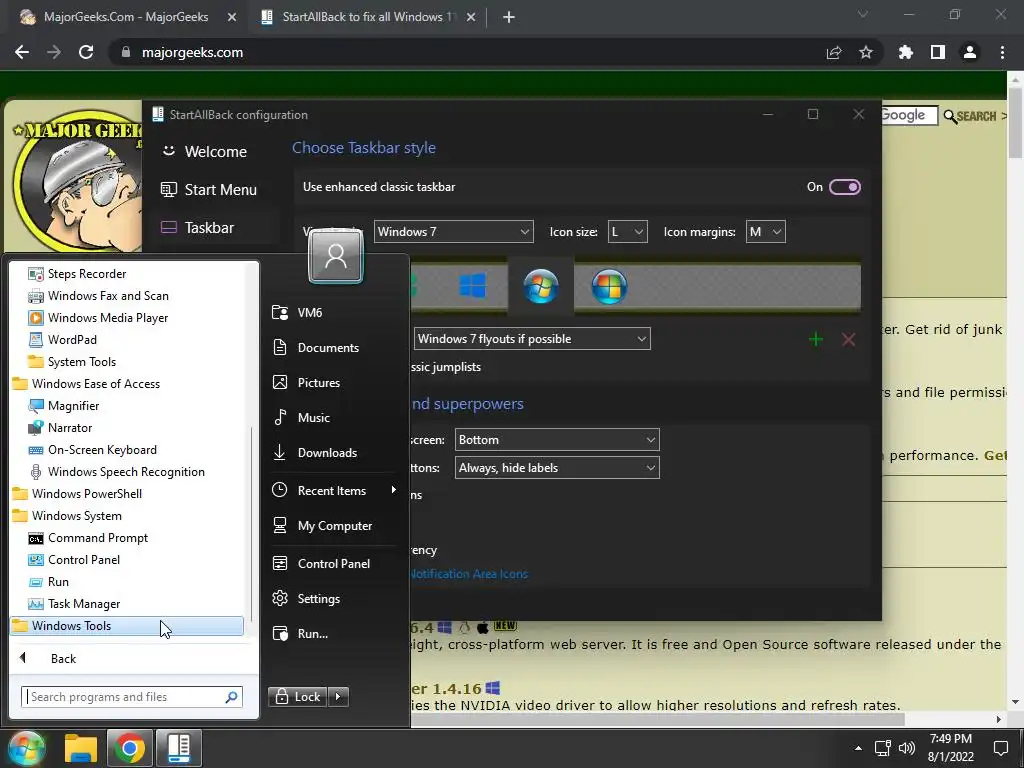Open the Icon size dropdown
Image resolution: width=1024 pixels, height=768 pixels.
tap(628, 232)
